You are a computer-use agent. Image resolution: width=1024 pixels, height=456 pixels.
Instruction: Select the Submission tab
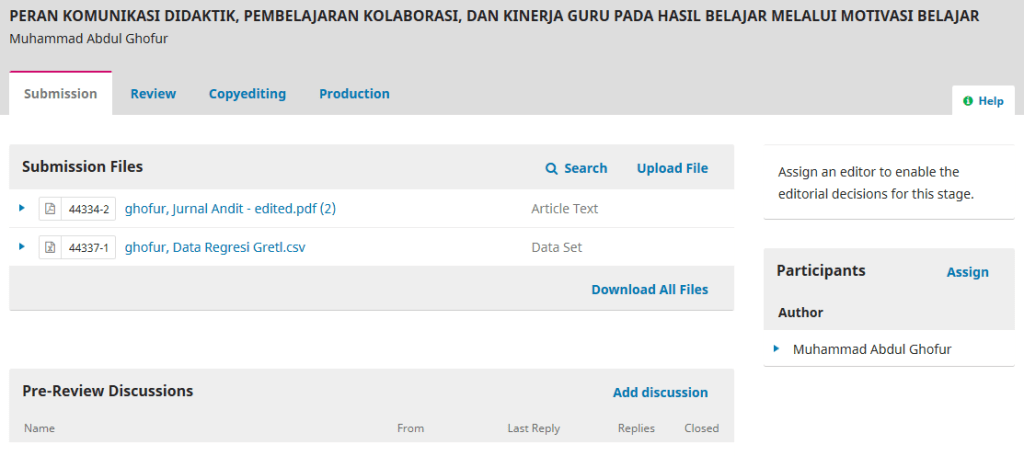click(x=60, y=94)
